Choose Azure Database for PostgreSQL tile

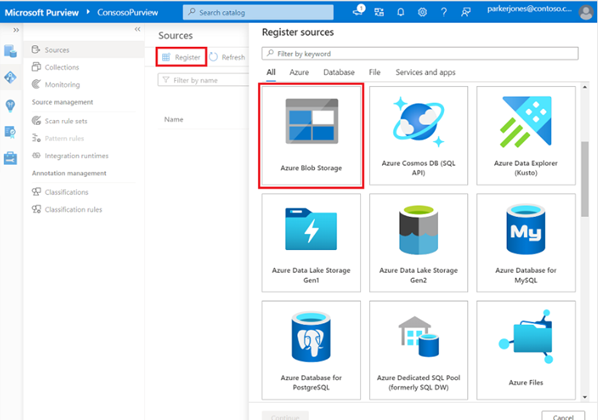pos(311,350)
